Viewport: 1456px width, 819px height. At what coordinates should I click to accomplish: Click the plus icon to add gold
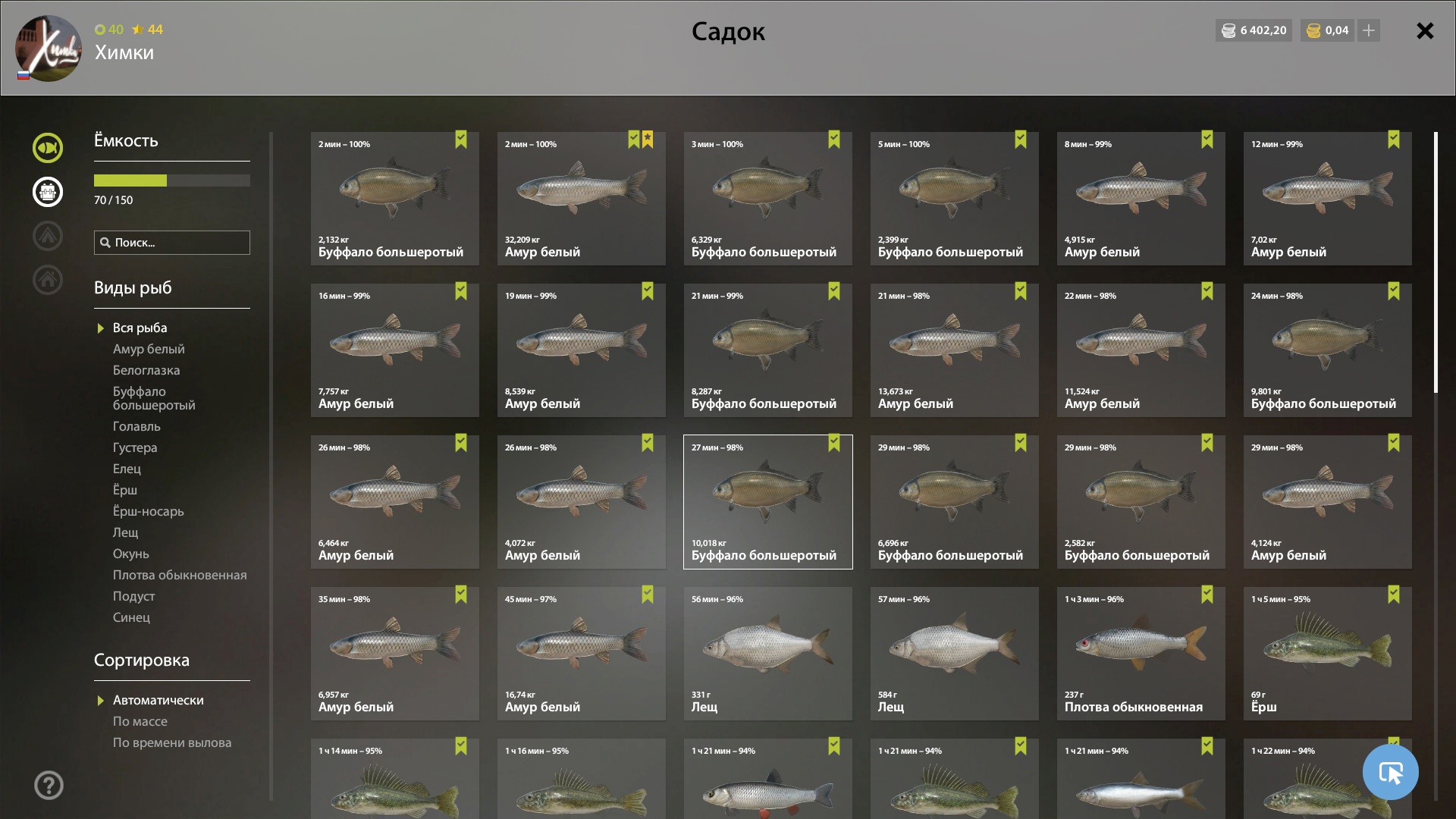coord(1369,30)
